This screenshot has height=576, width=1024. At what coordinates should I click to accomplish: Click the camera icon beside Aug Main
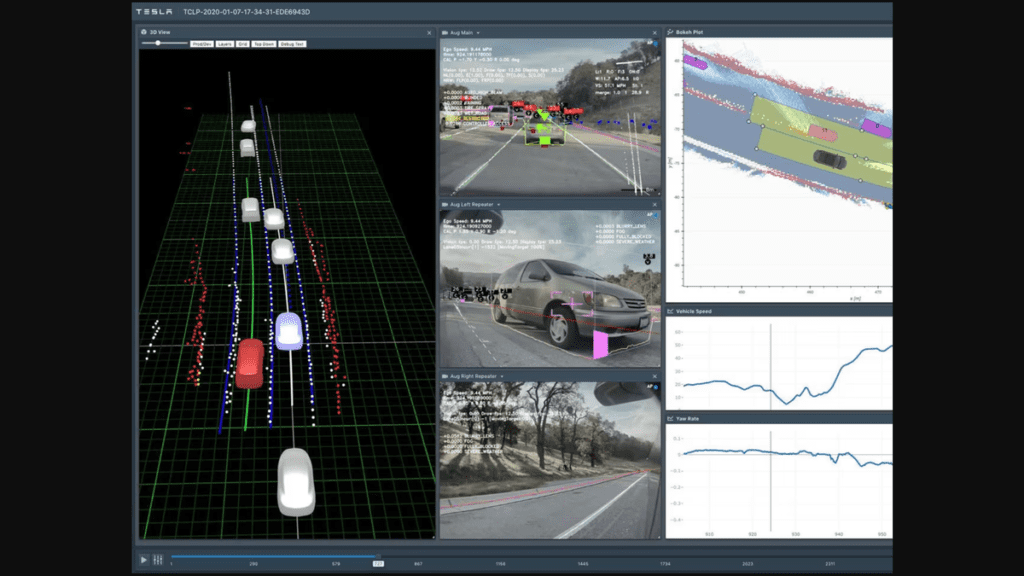[x=445, y=32]
